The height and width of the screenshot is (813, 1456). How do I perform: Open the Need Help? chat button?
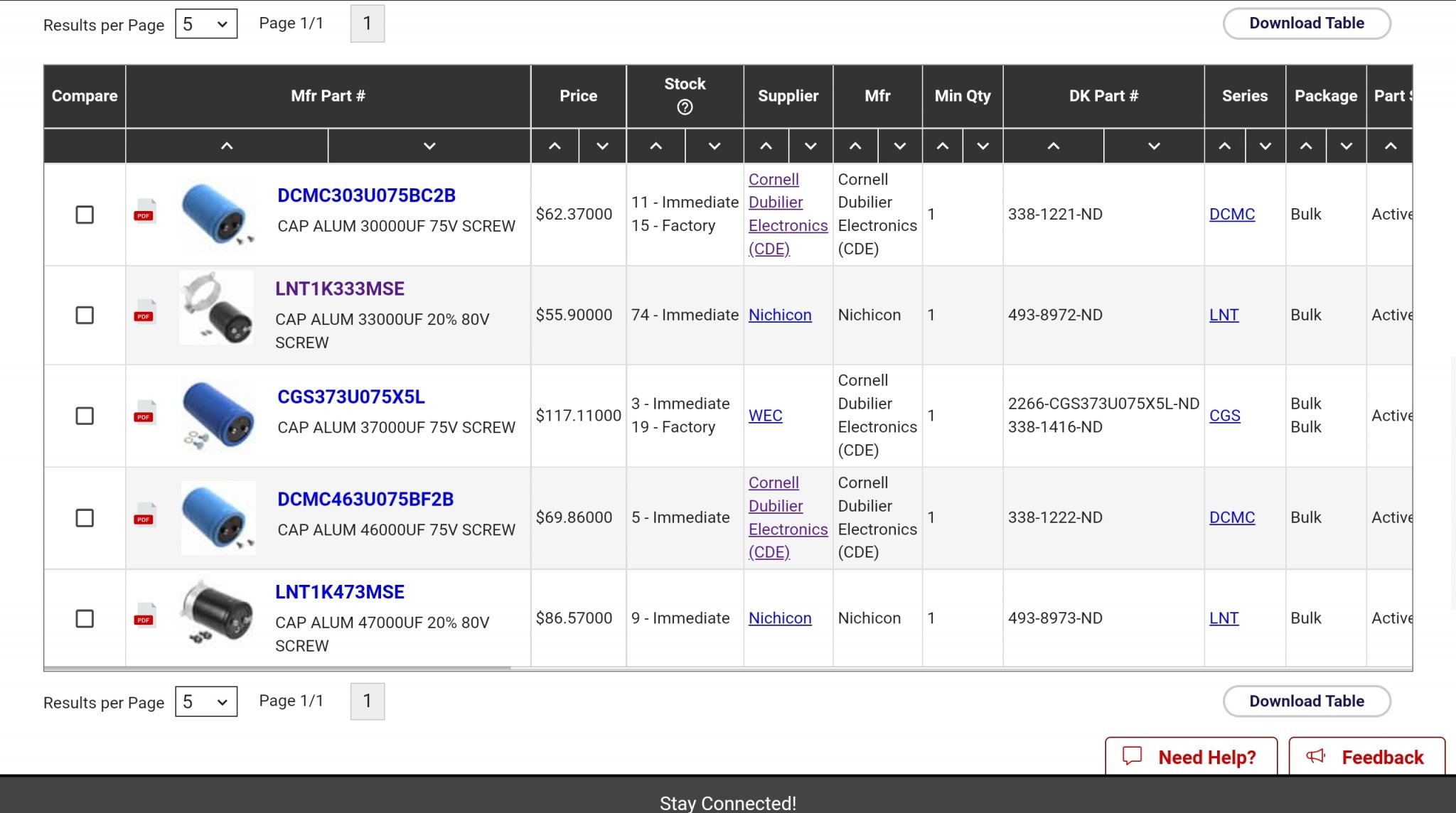coord(1191,757)
